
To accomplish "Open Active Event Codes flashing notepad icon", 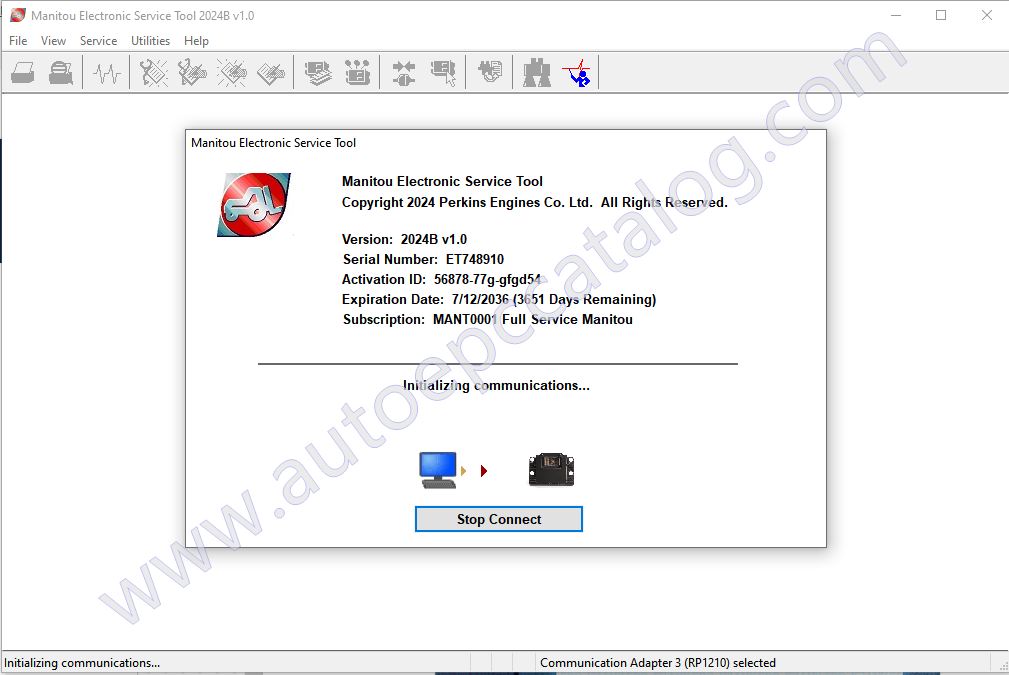I will (x=232, y=73).
